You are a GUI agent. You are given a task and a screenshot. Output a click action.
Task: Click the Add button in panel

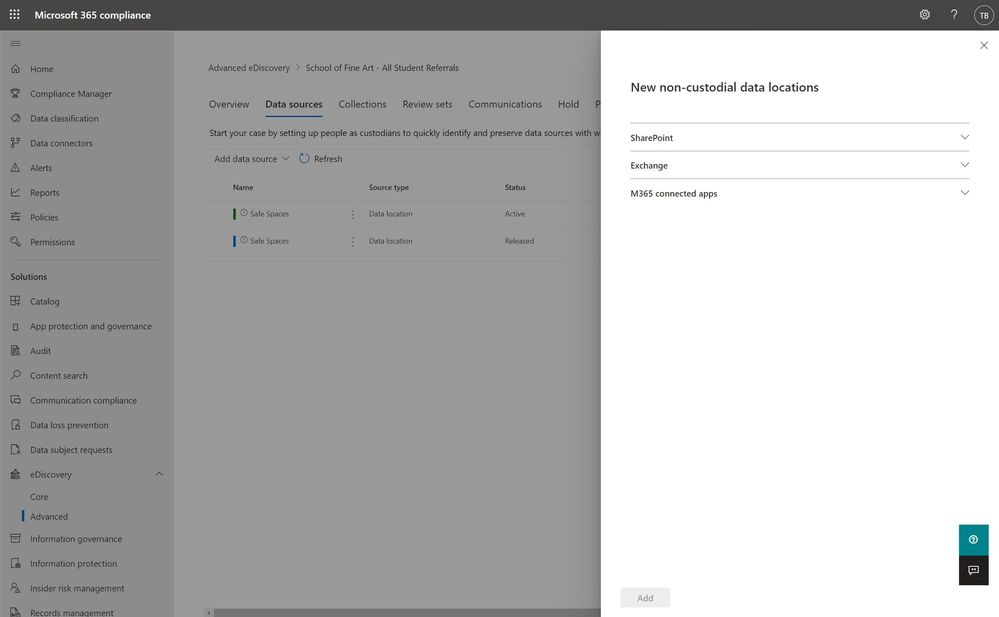point(645,598)
